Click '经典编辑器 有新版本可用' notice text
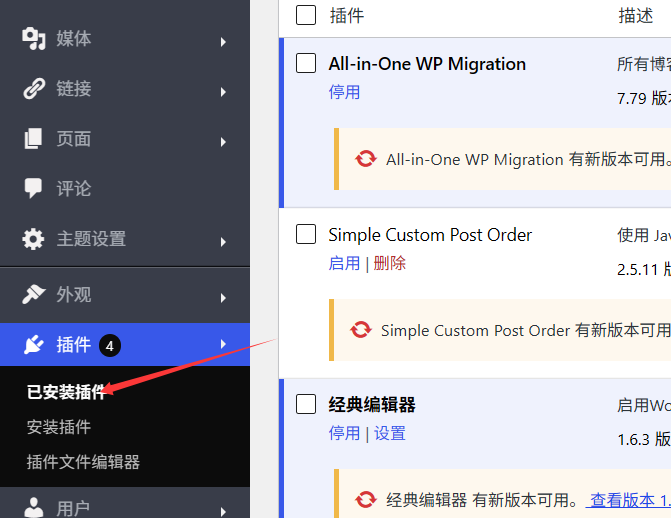Screen dimensions: 671x518 tap(482, 500)
